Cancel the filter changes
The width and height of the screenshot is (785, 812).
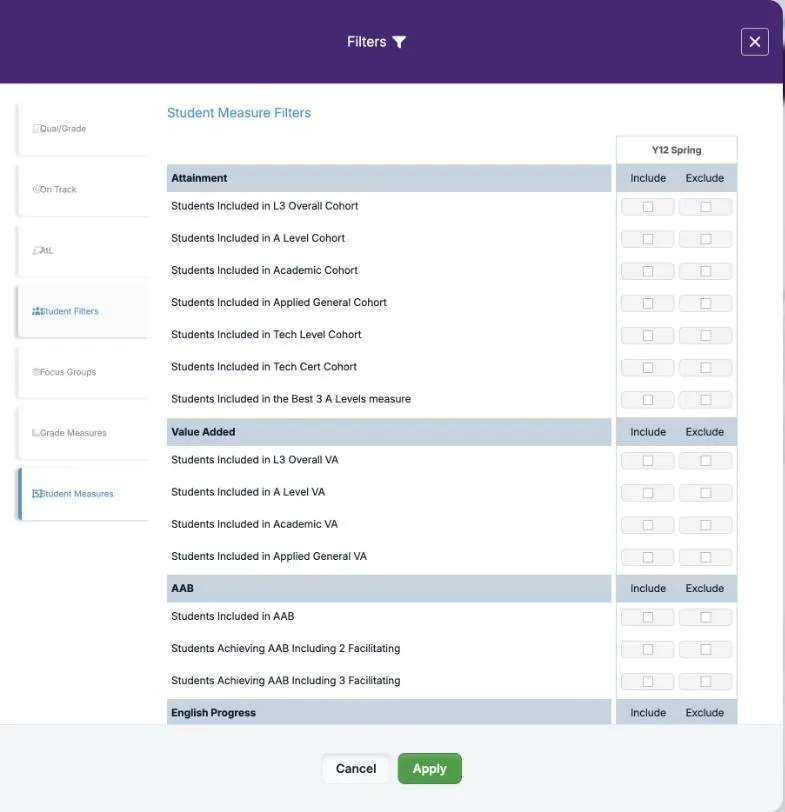pyautogui.click(x=356, y=768)
